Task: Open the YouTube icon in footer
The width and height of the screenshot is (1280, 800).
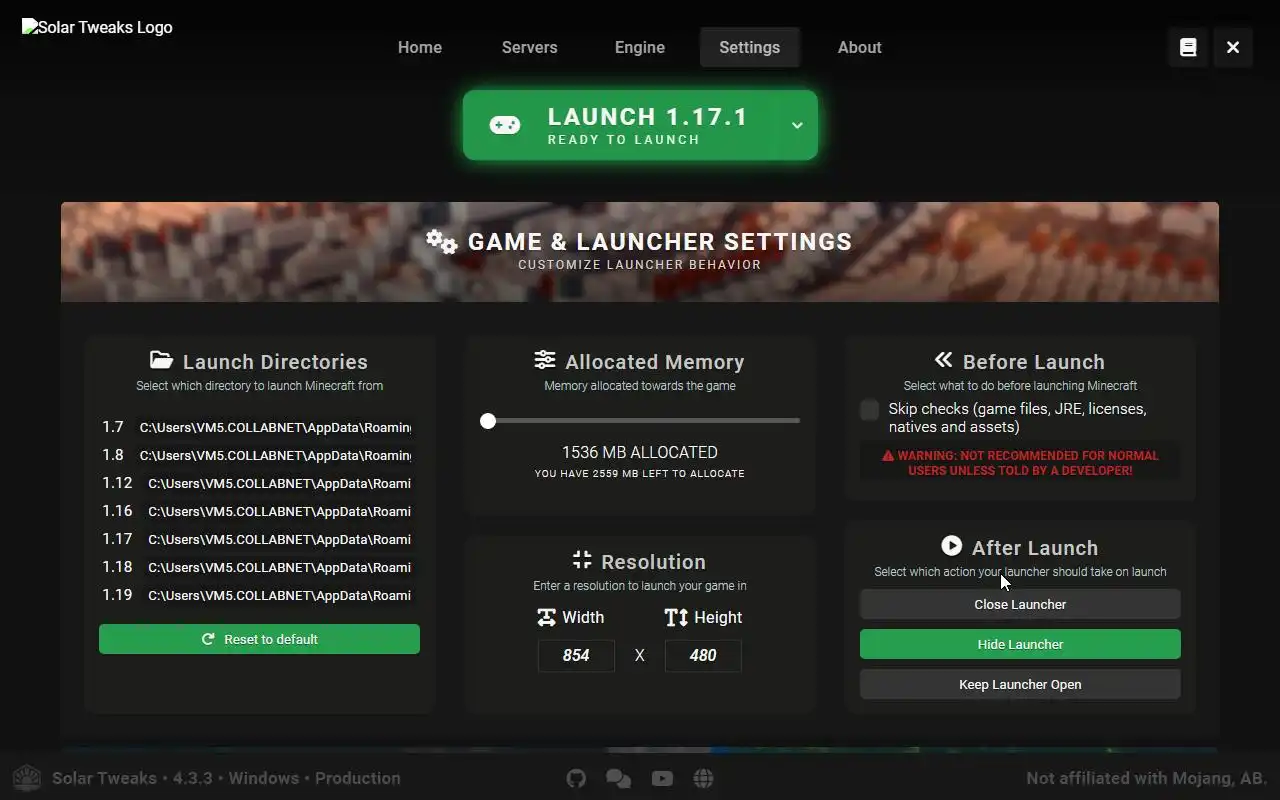Action: (x=662, y=778)
